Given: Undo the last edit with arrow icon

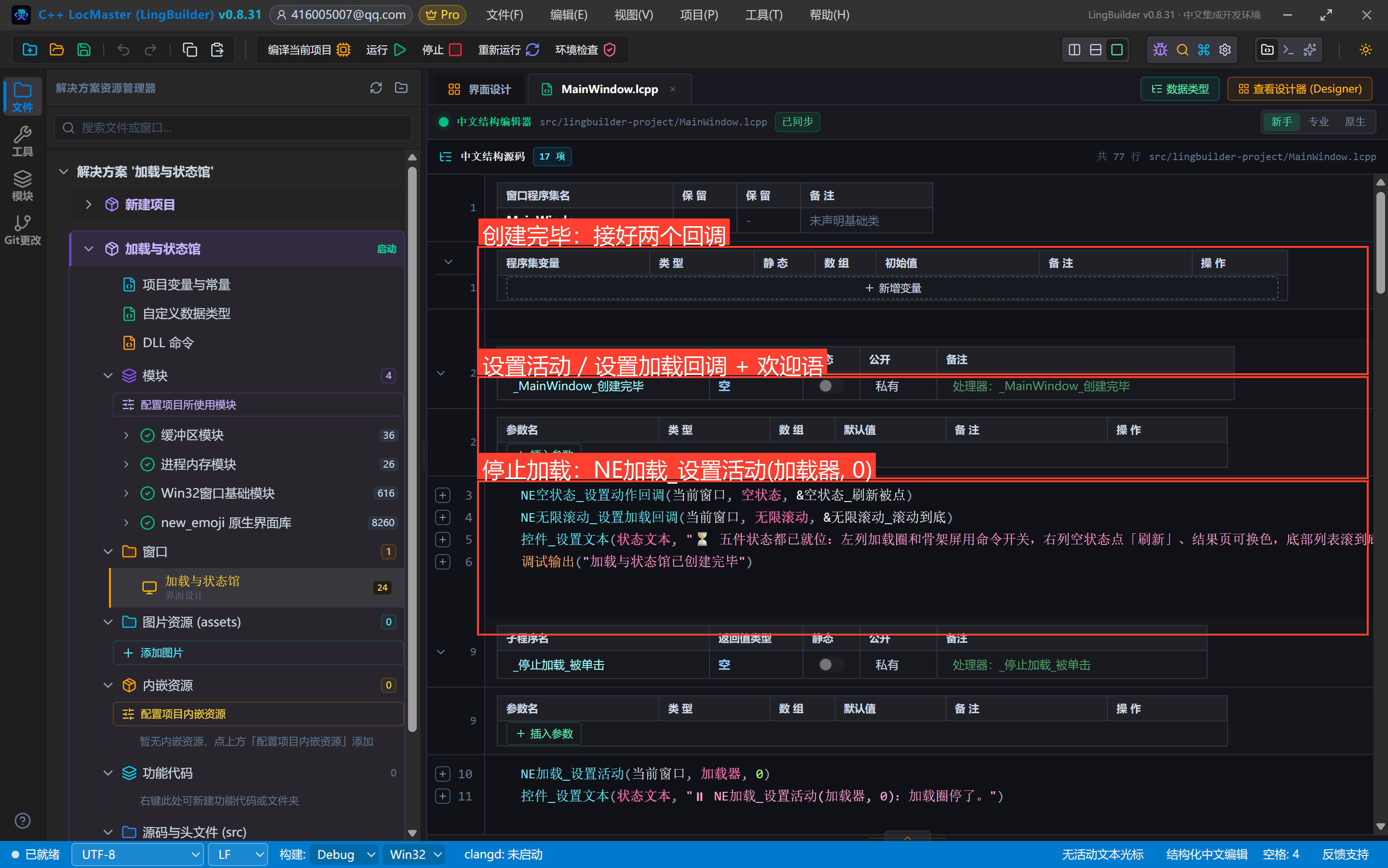Looking at the screenshot, I should [x=123, y=49].
